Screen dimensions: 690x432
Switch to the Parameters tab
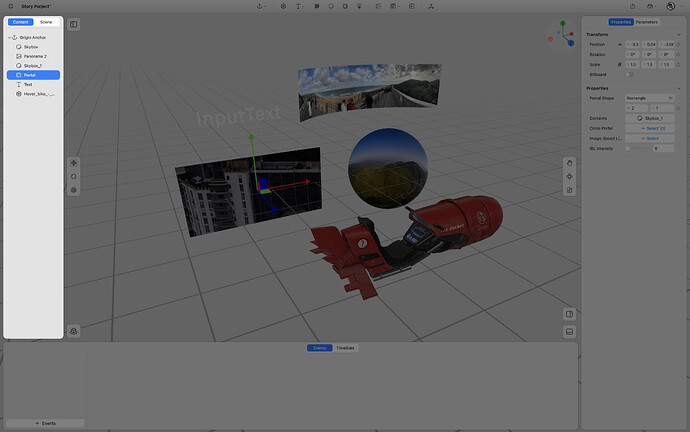pos(647,21)
